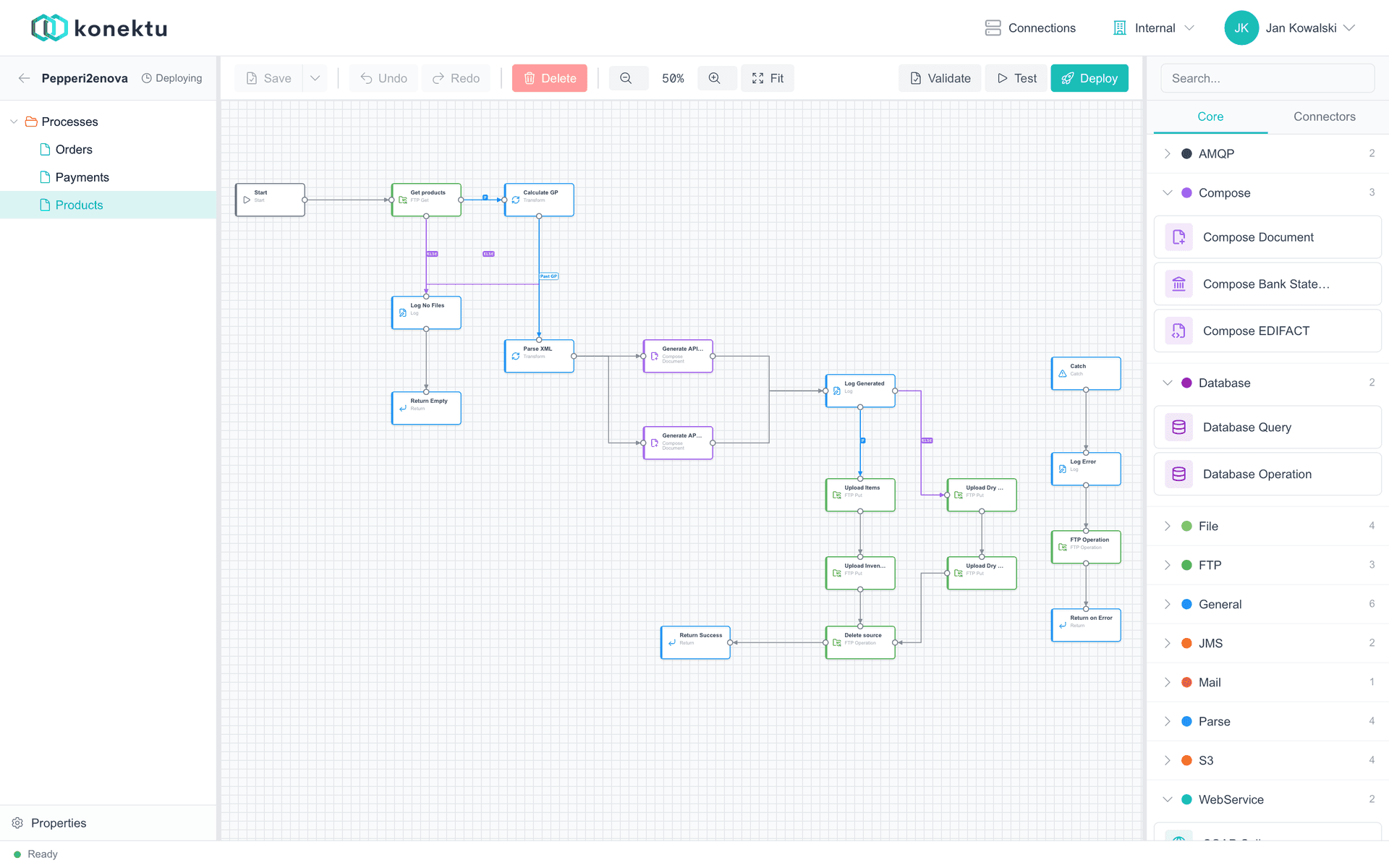The image size is (1389, 868).
Task: Validate the Pepperi2enova process
Action: point(940,78)
